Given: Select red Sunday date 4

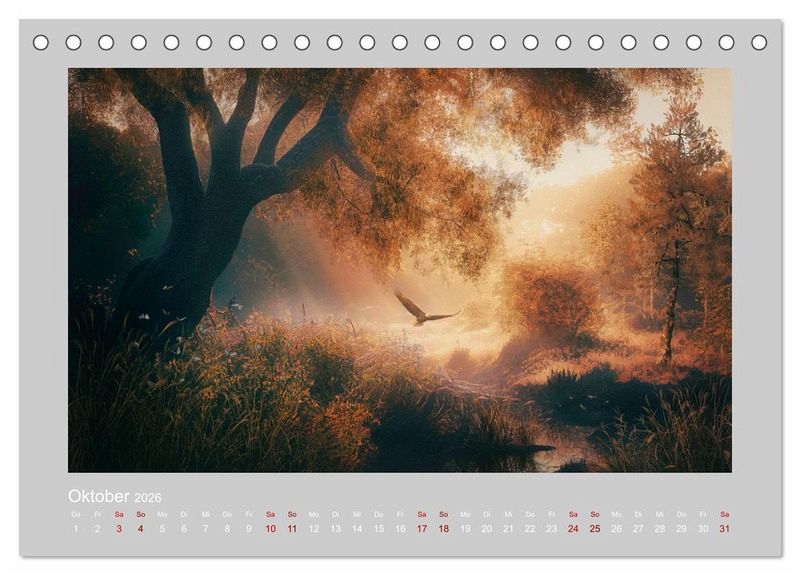Looking at the screenshot, I should [x=141, y=529].
